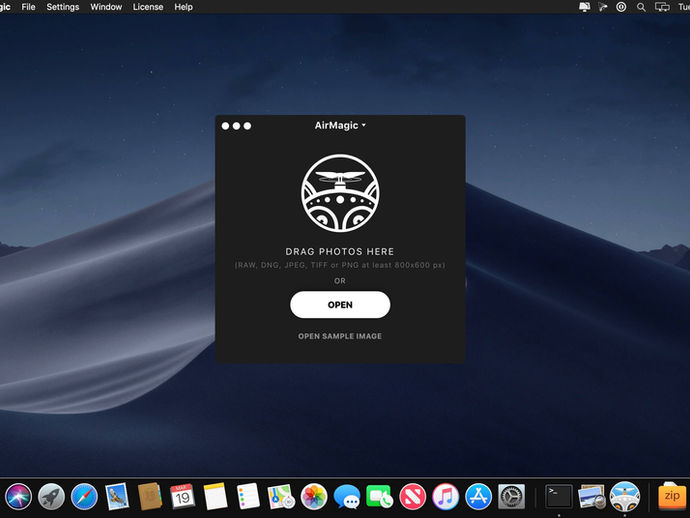Open the zip folder in Dock

(x=672, y=496)
